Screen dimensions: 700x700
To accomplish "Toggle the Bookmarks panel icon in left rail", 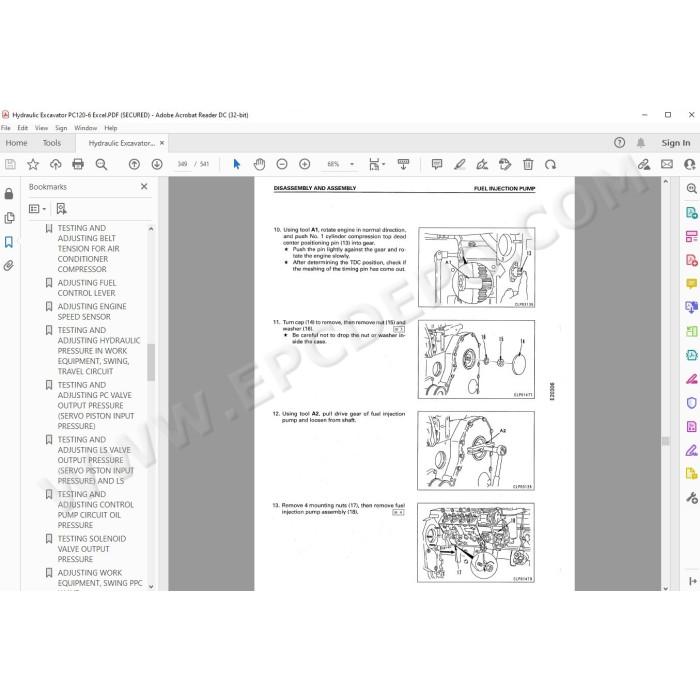I will point(9,242).
